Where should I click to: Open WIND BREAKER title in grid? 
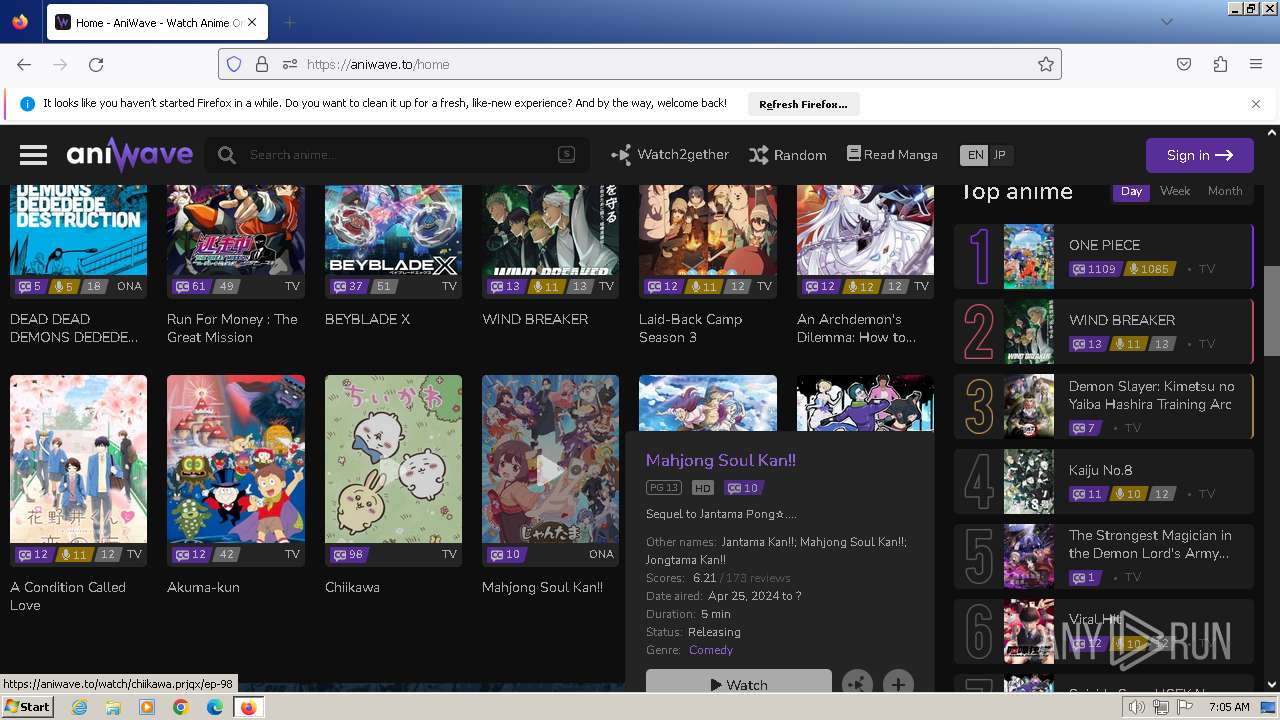tap(535, 319)
